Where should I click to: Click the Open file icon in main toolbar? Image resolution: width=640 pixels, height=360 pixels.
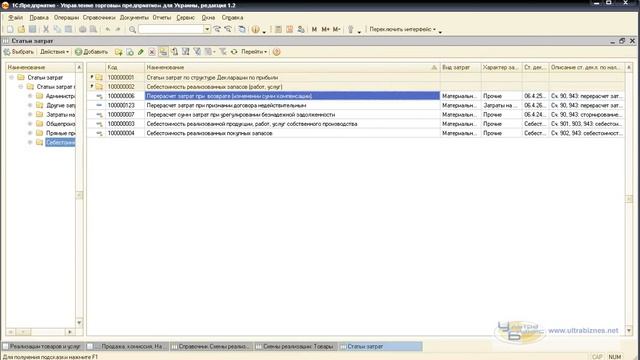pyautogui.click(x=21, y=29)
